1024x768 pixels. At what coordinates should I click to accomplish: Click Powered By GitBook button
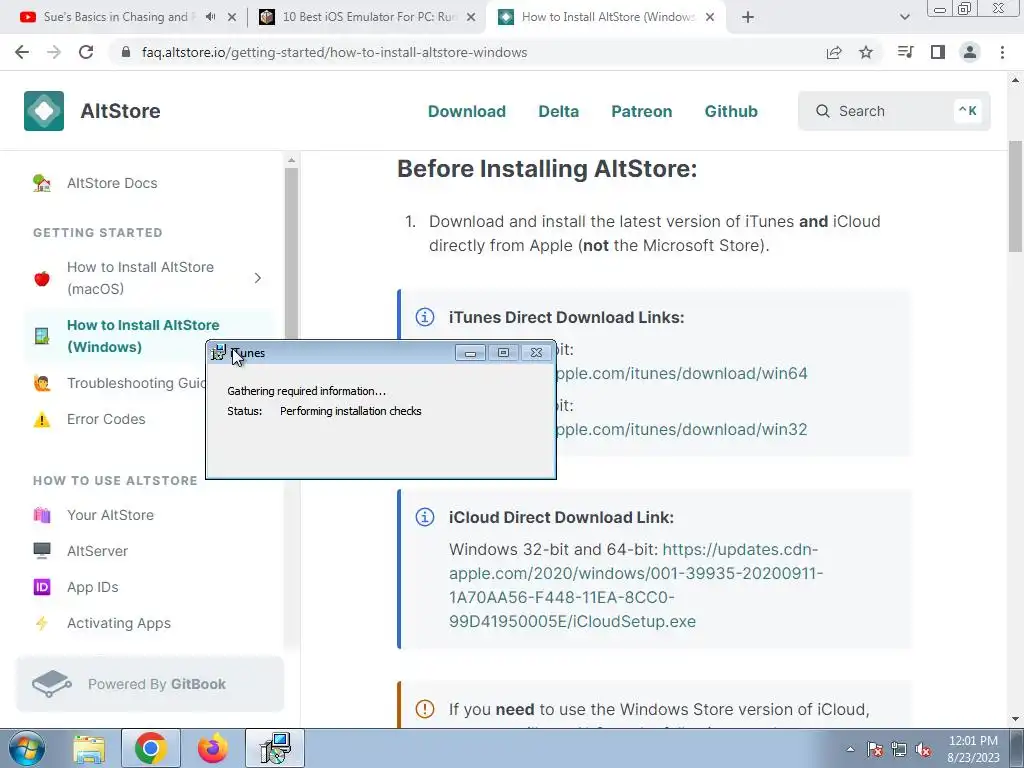point(150,684)
